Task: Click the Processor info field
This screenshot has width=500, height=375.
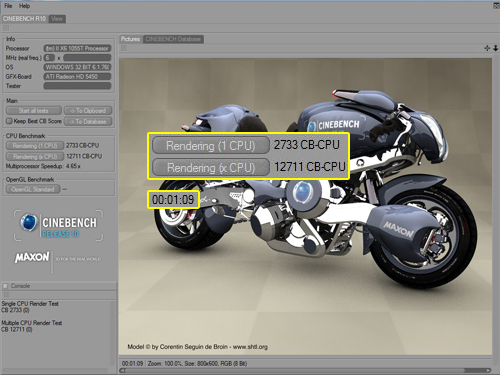Action: [x=77, y=48]
